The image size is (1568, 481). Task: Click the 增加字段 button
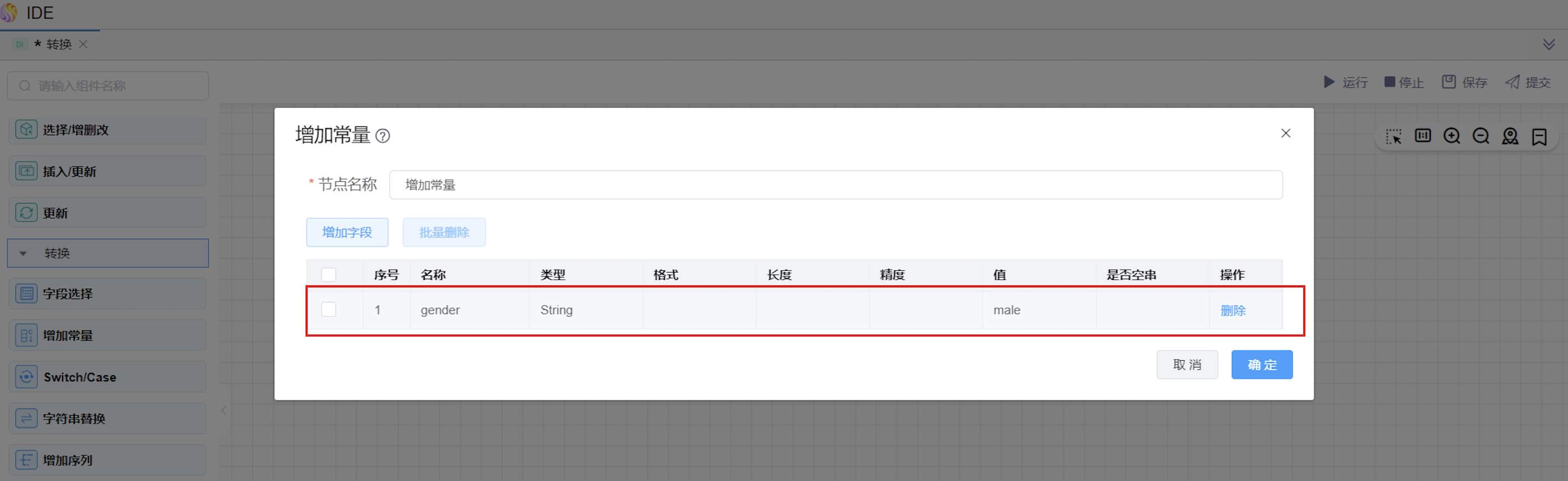coord(347,232)
